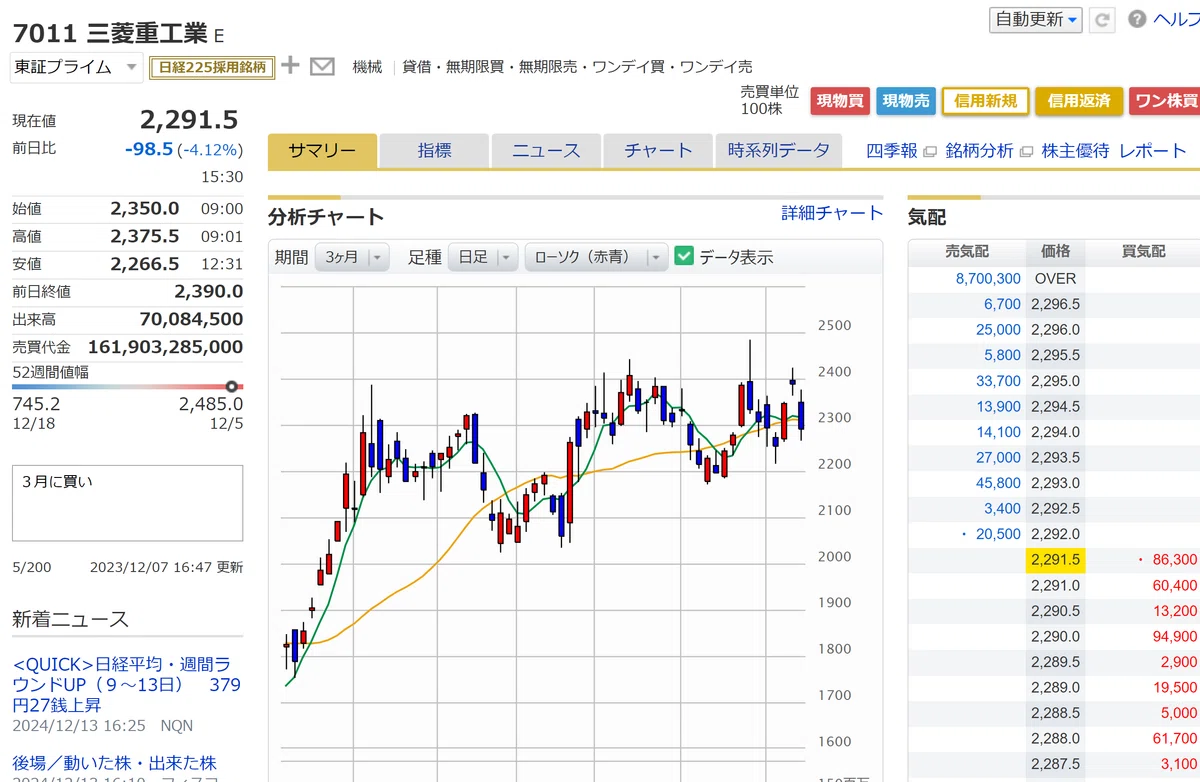Click the 出来高 value 70,084,500
Screen dimensions: 1200x782
pos(191,319)
